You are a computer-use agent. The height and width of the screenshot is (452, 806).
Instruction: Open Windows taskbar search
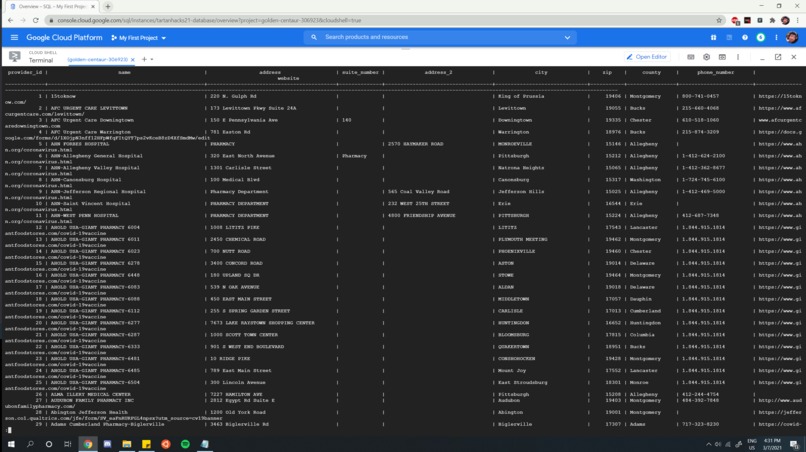(x=30, y=444)
